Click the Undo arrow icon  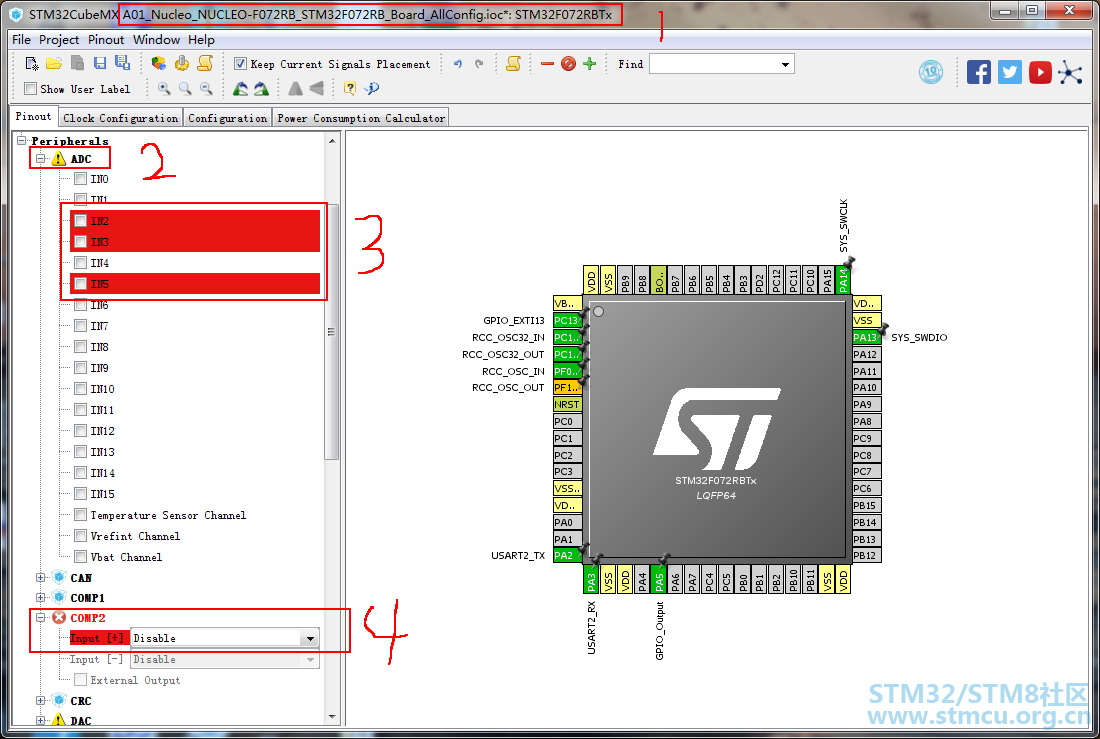click(458, 64)
